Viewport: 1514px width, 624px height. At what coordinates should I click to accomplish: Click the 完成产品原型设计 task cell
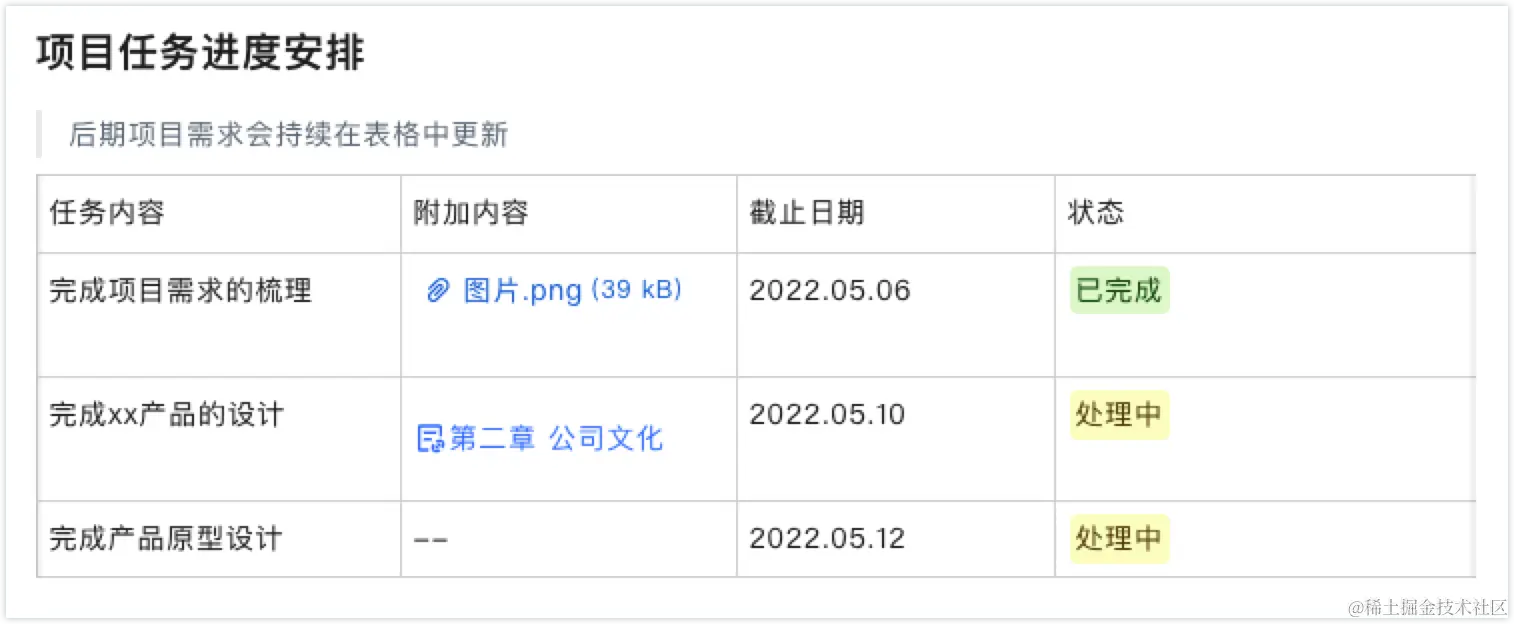(x=166, y=539)
